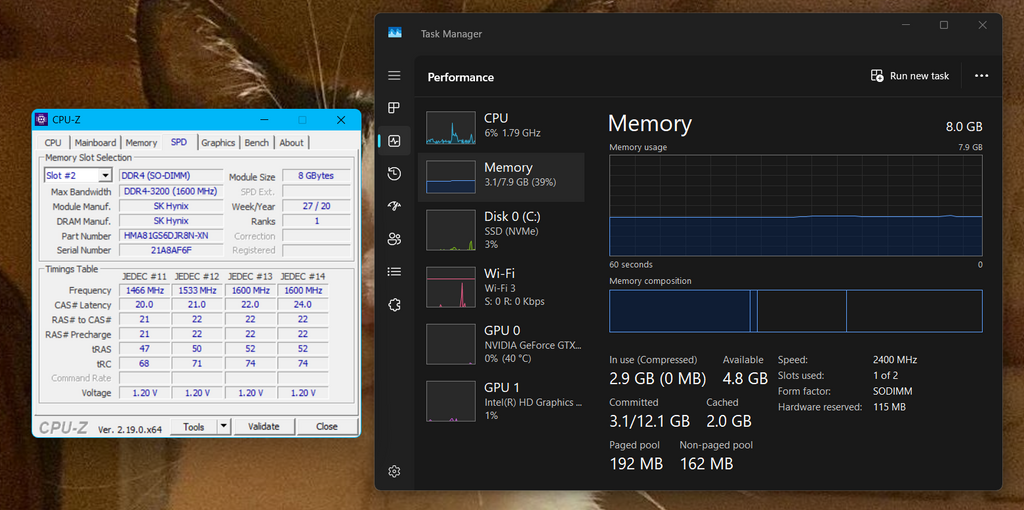
Task: Expand Tools dropdown arrow in CPU-Z
Action: [224, 426]
